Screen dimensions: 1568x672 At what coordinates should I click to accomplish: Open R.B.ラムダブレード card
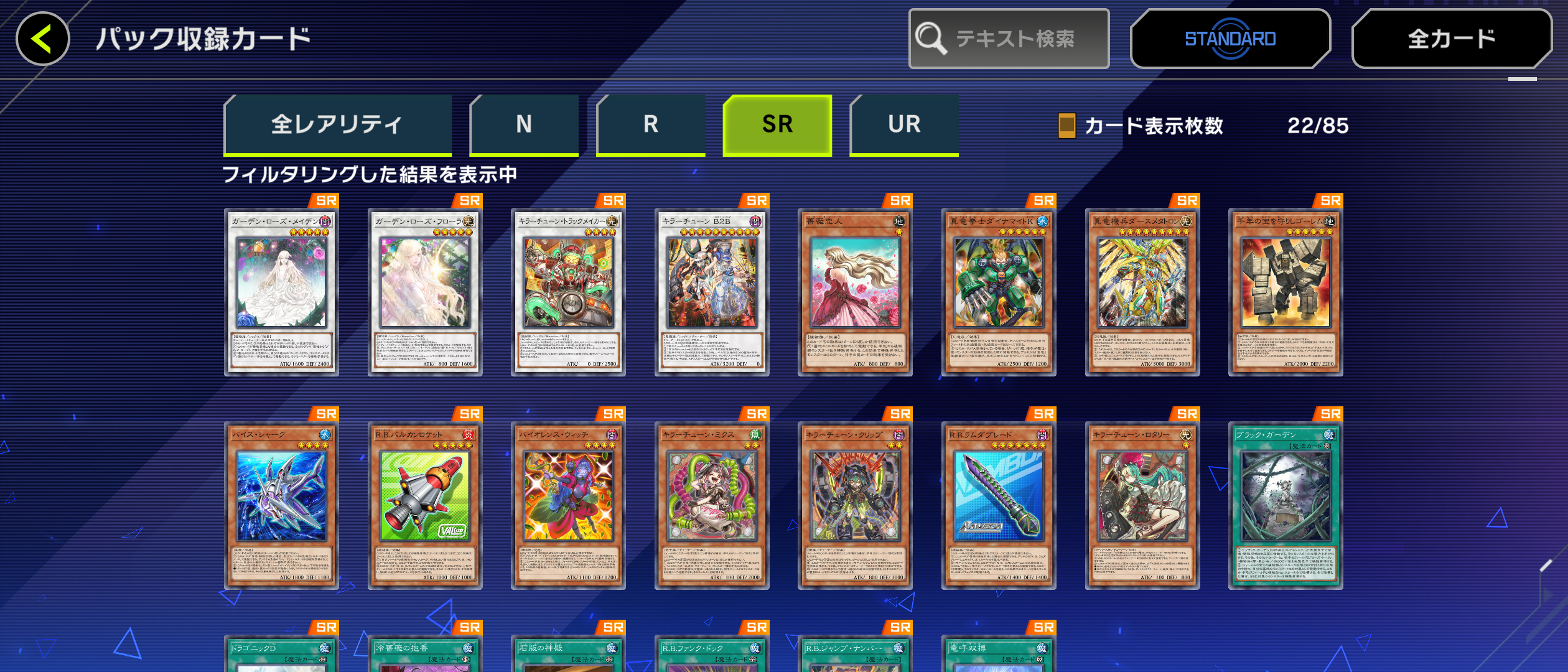999,505
